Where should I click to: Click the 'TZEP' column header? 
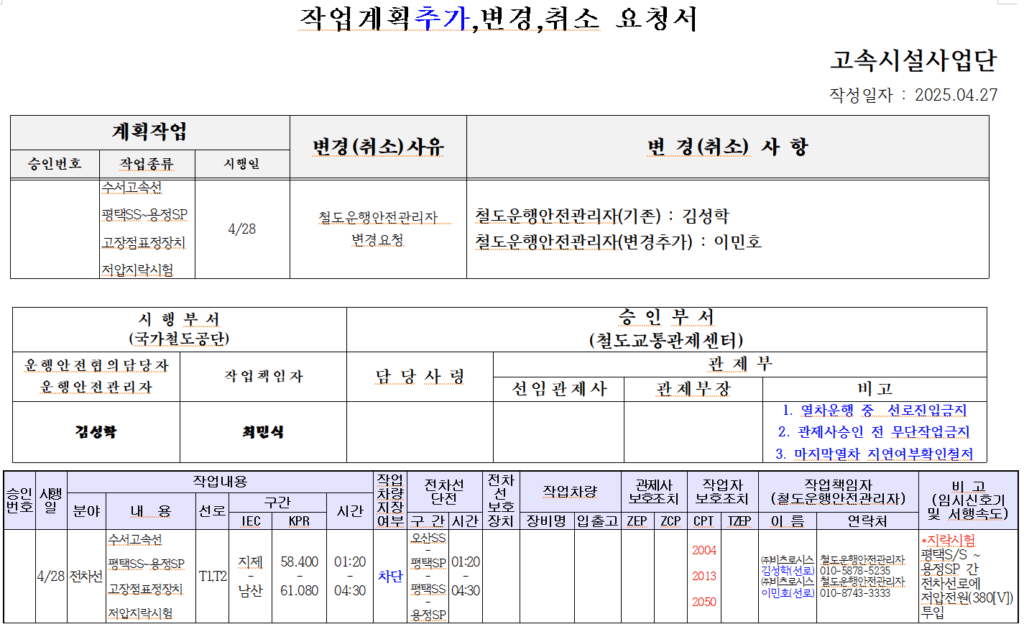739,521
